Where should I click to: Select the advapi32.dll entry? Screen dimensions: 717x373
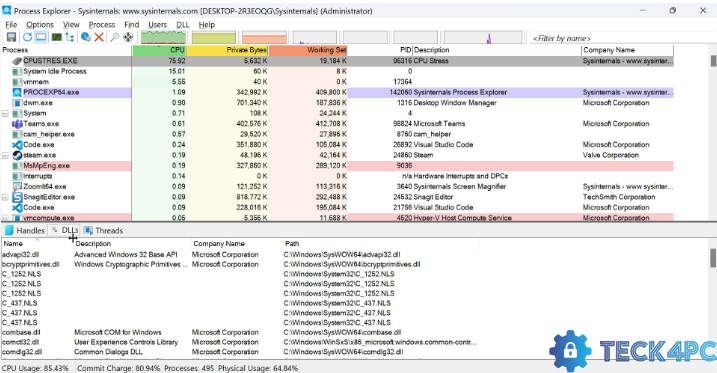pyautogui.click(x=240, y=255)
